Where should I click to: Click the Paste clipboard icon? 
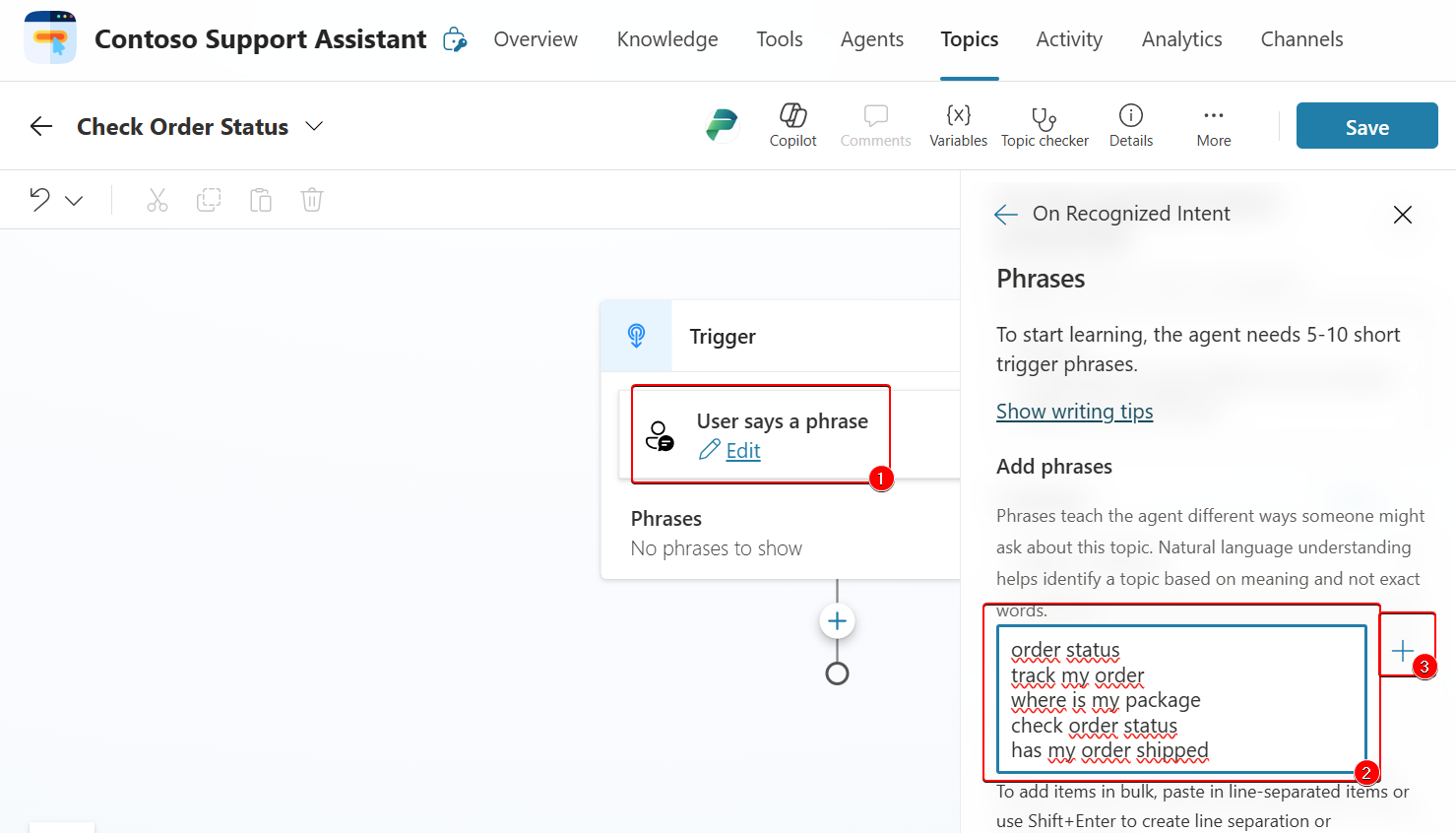click(261, 200)
